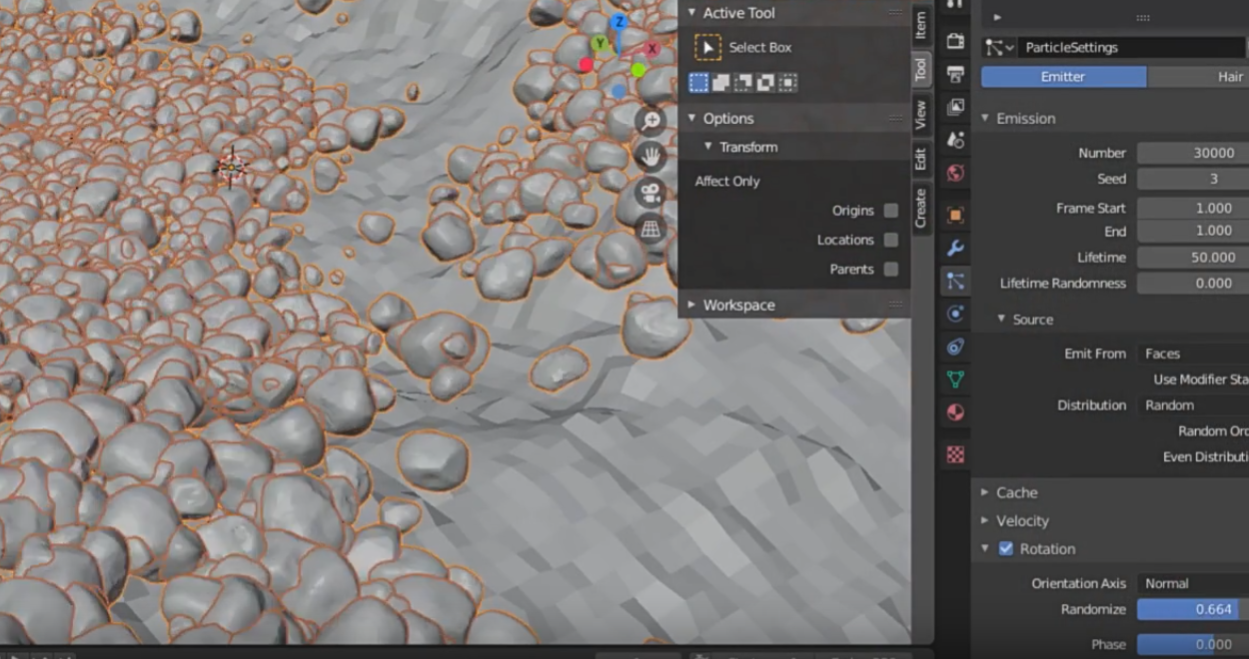Open Physics properties icon
Image resolution: width=1249 pixels, height=659 pixels.
coord(955,314)
